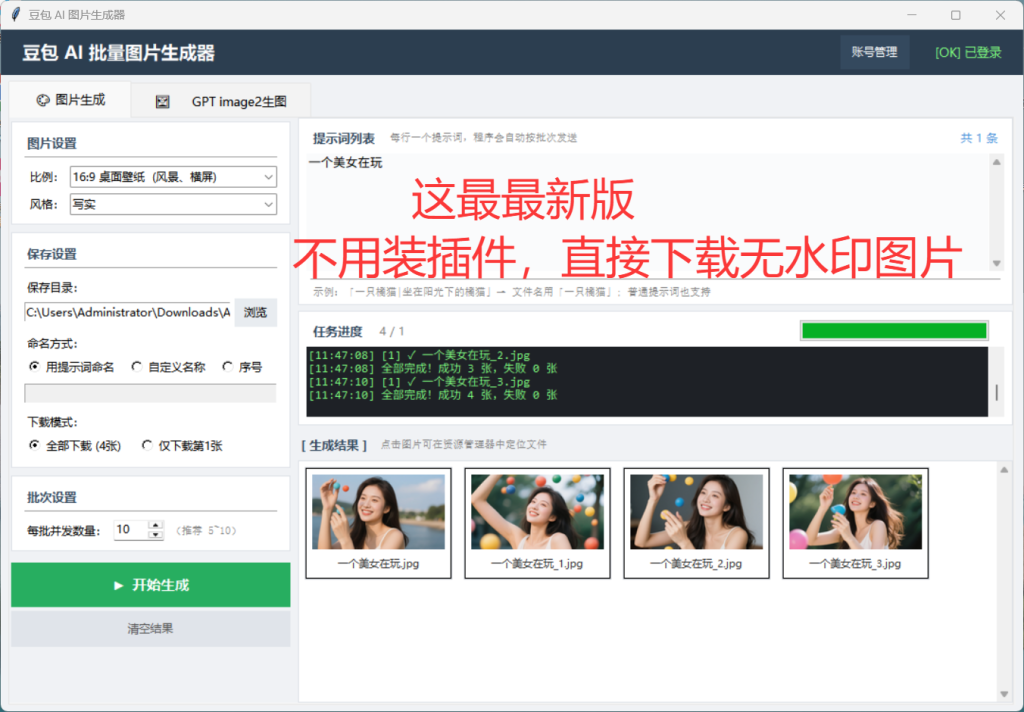Open the 比例 aspect ratio dropdown
The width and height of the screenshot is (1024, 712).
(173, 177)
